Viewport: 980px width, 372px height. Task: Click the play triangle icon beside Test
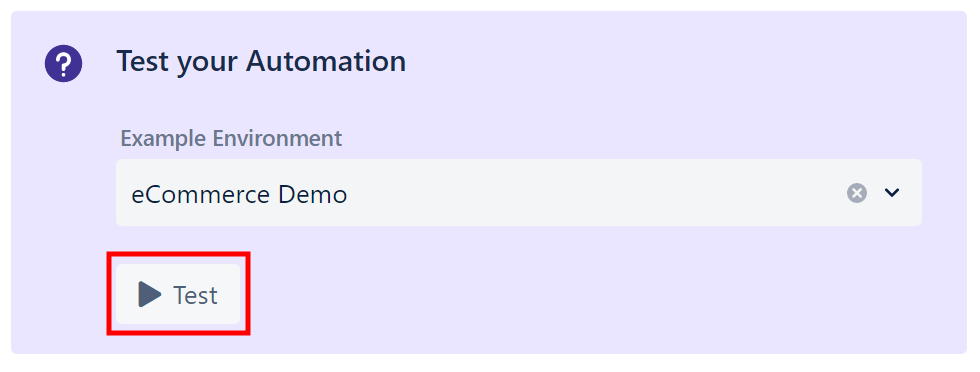point(149,294)
